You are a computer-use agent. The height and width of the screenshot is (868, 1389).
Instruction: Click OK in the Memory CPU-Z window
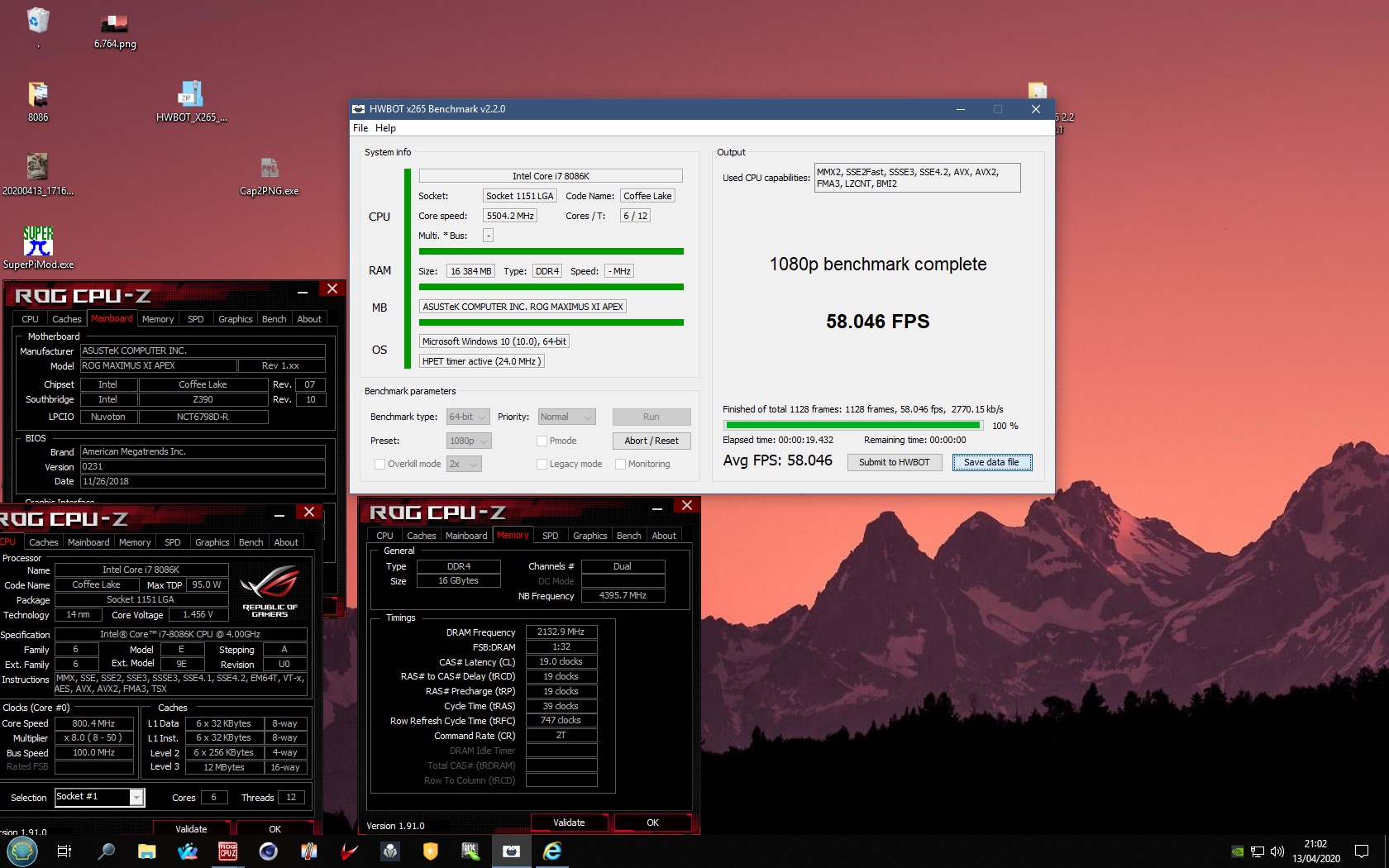(652, 823)
